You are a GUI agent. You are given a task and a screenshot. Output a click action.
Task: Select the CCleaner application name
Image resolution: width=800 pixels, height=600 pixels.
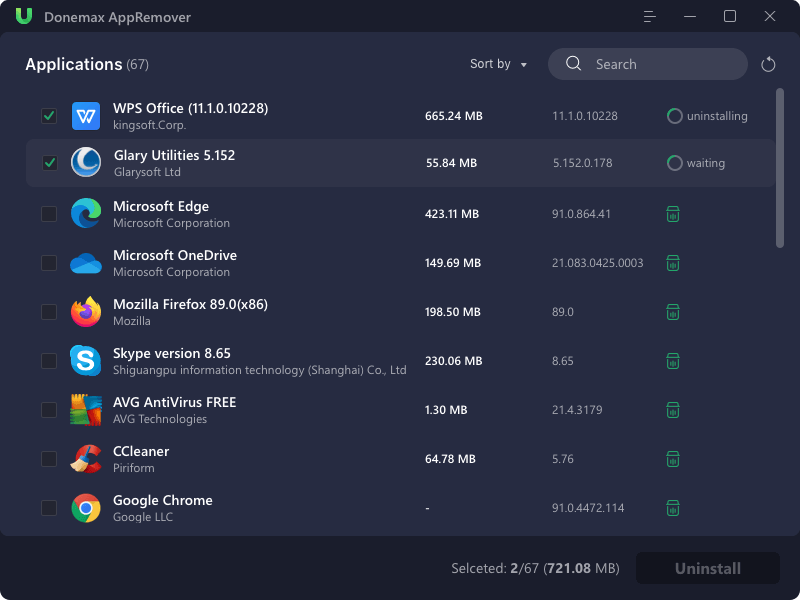(x=141, y=451)
